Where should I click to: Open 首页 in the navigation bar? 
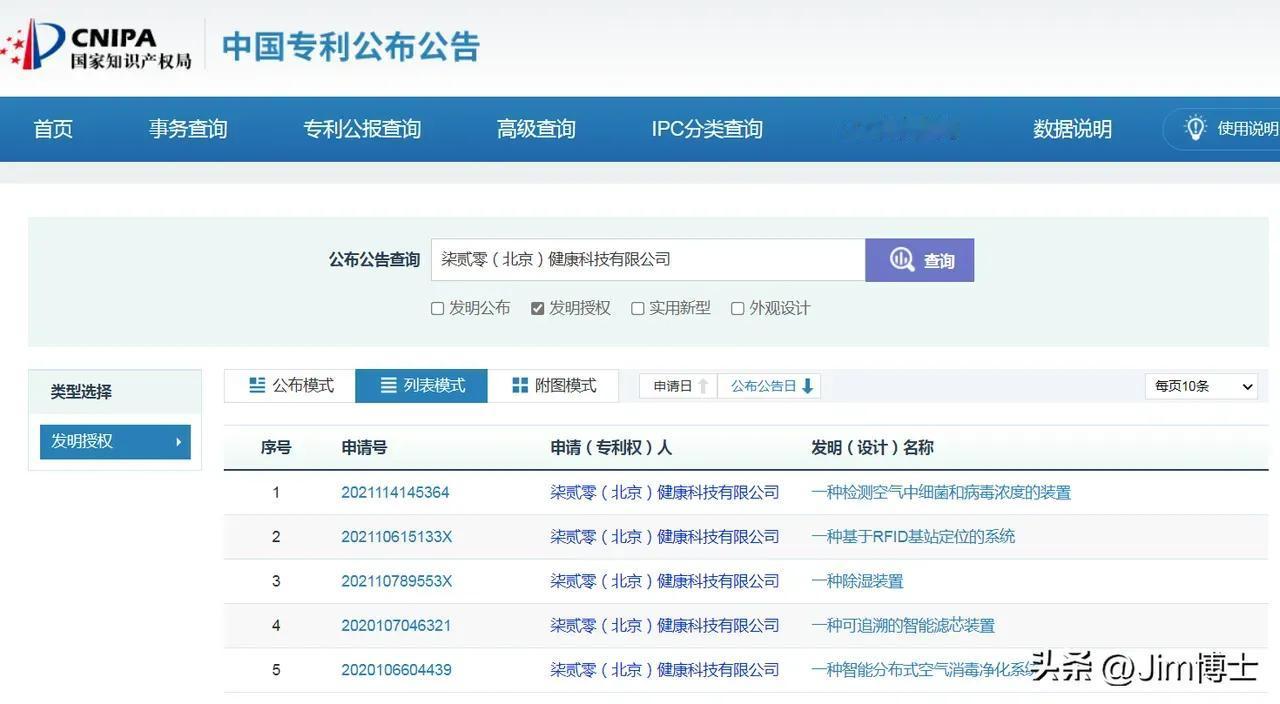pos(53,129)
